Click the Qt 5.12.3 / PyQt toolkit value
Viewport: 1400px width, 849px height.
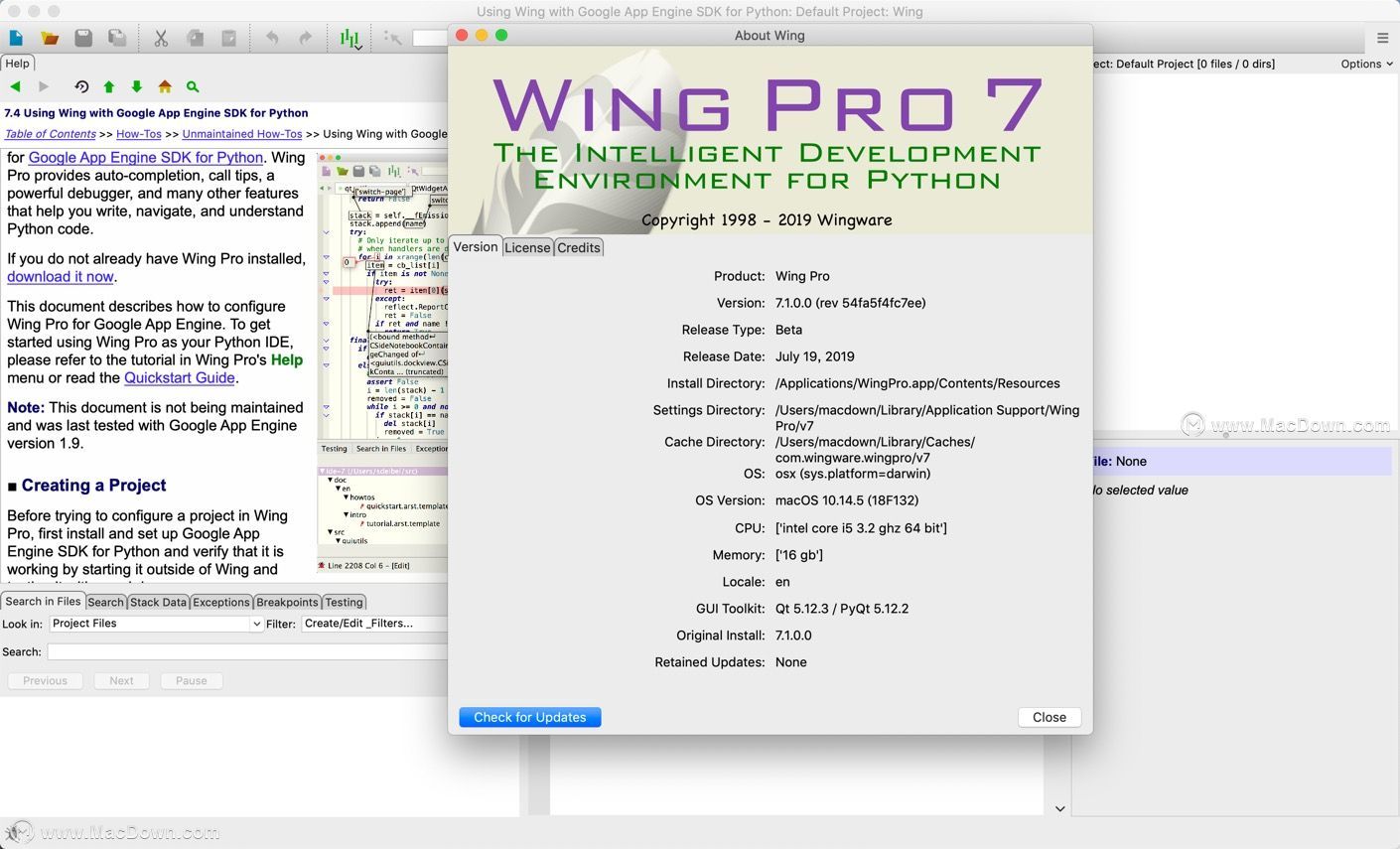pyautogui.click(x=842, y=609)
